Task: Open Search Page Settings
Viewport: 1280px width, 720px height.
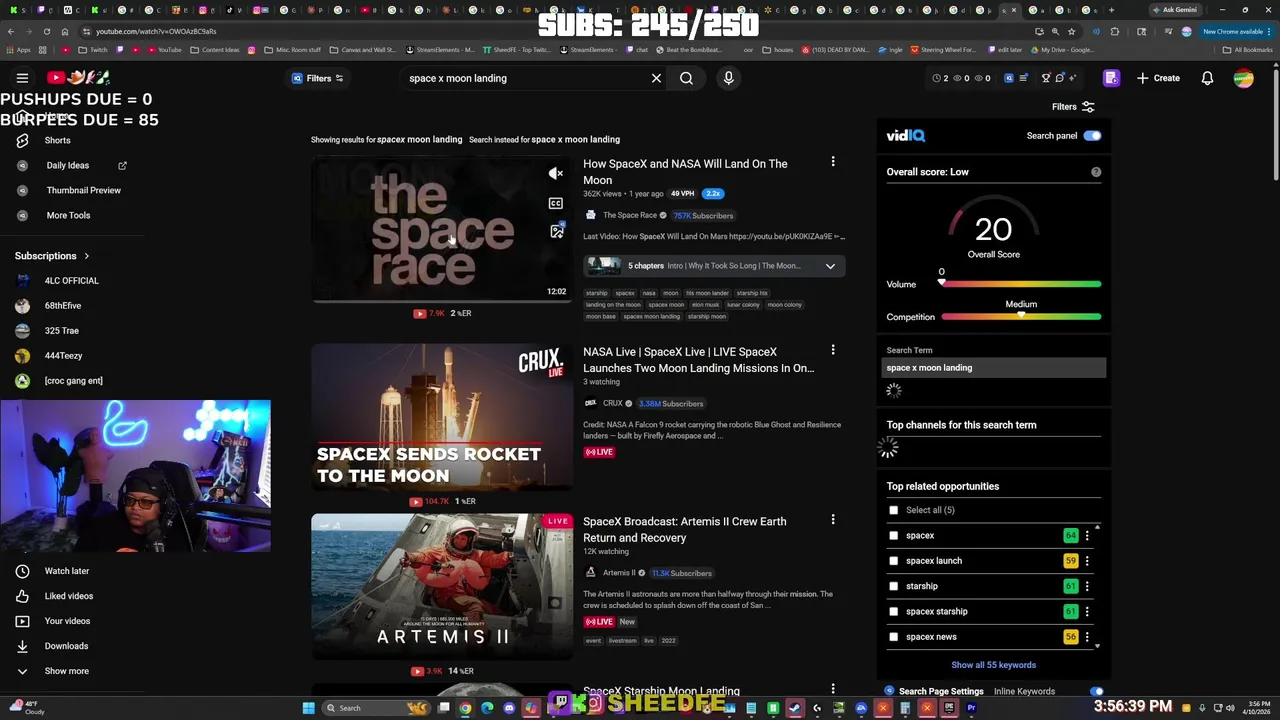Action: tap(940, 691)
